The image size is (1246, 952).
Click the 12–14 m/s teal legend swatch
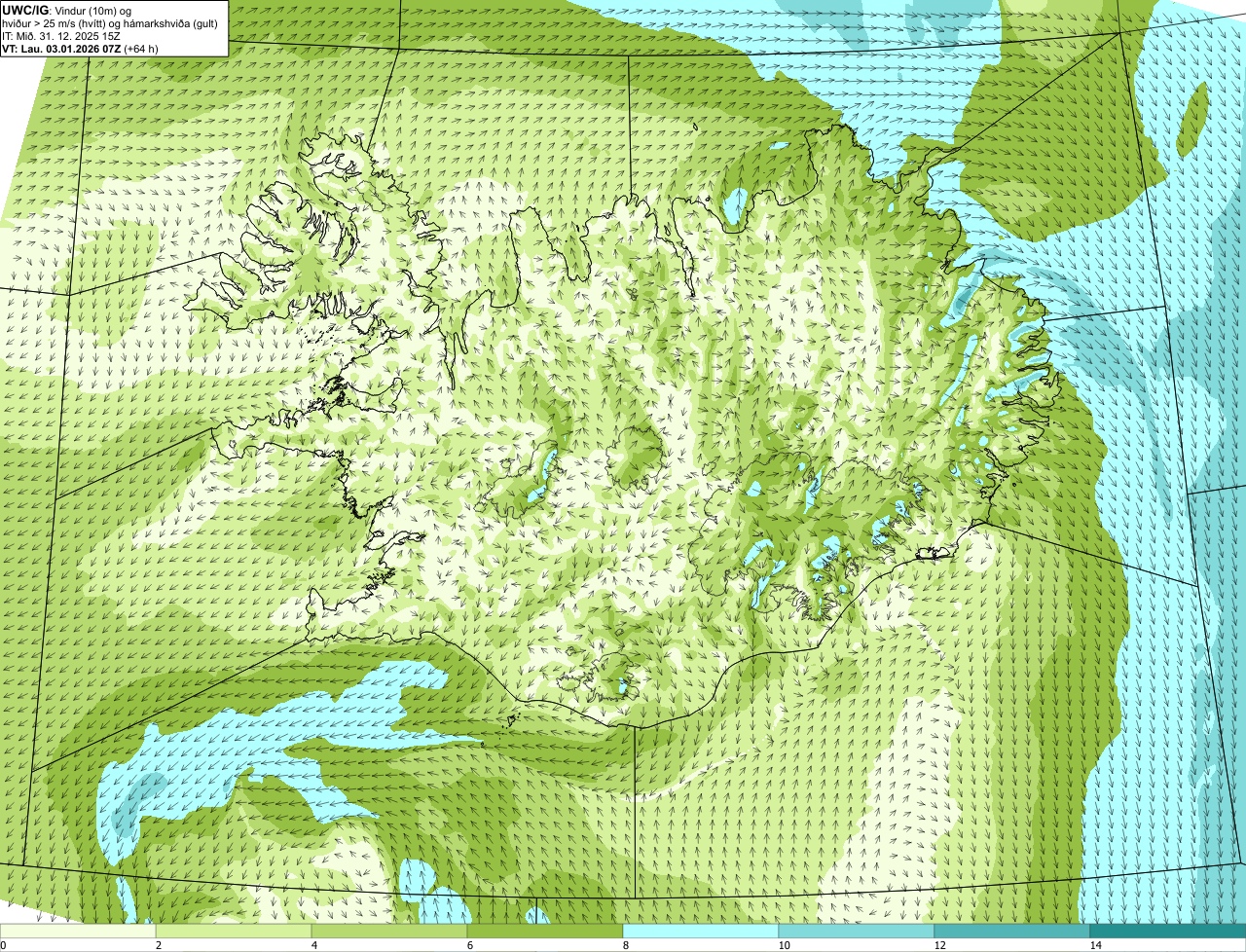pos(1012,931)
